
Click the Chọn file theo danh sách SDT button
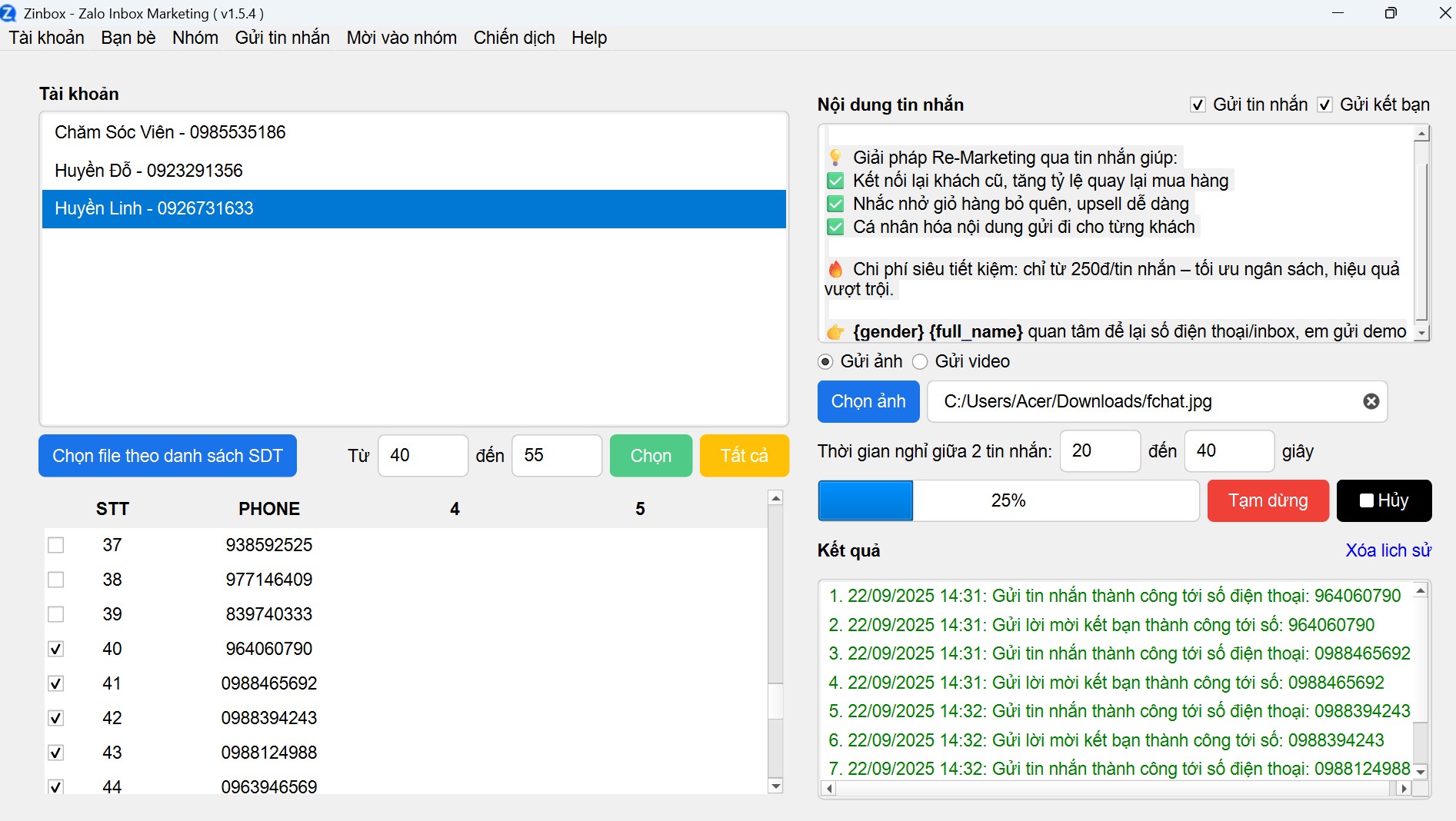(168, 456)
